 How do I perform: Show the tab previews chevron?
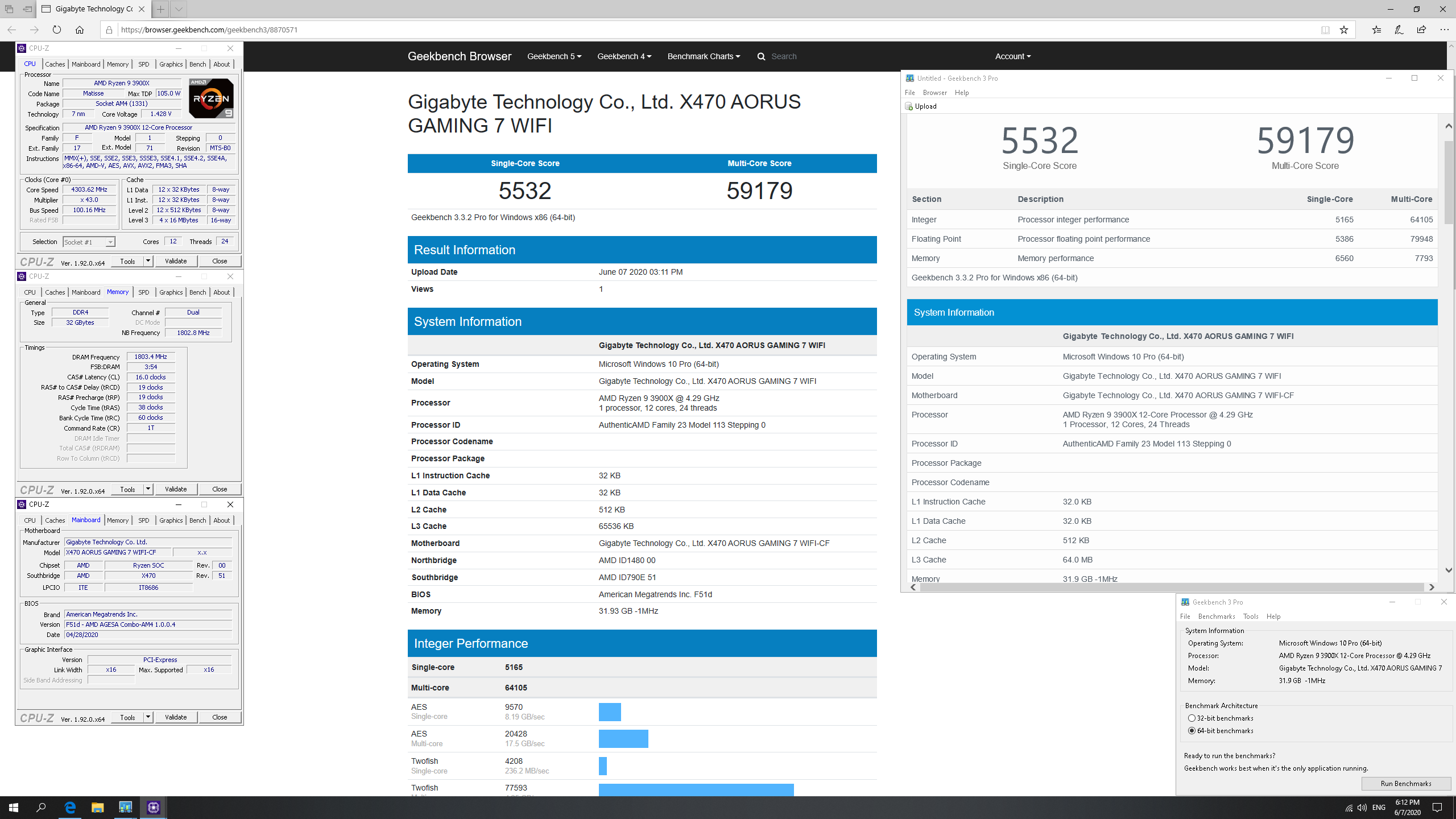click(179, 9)
